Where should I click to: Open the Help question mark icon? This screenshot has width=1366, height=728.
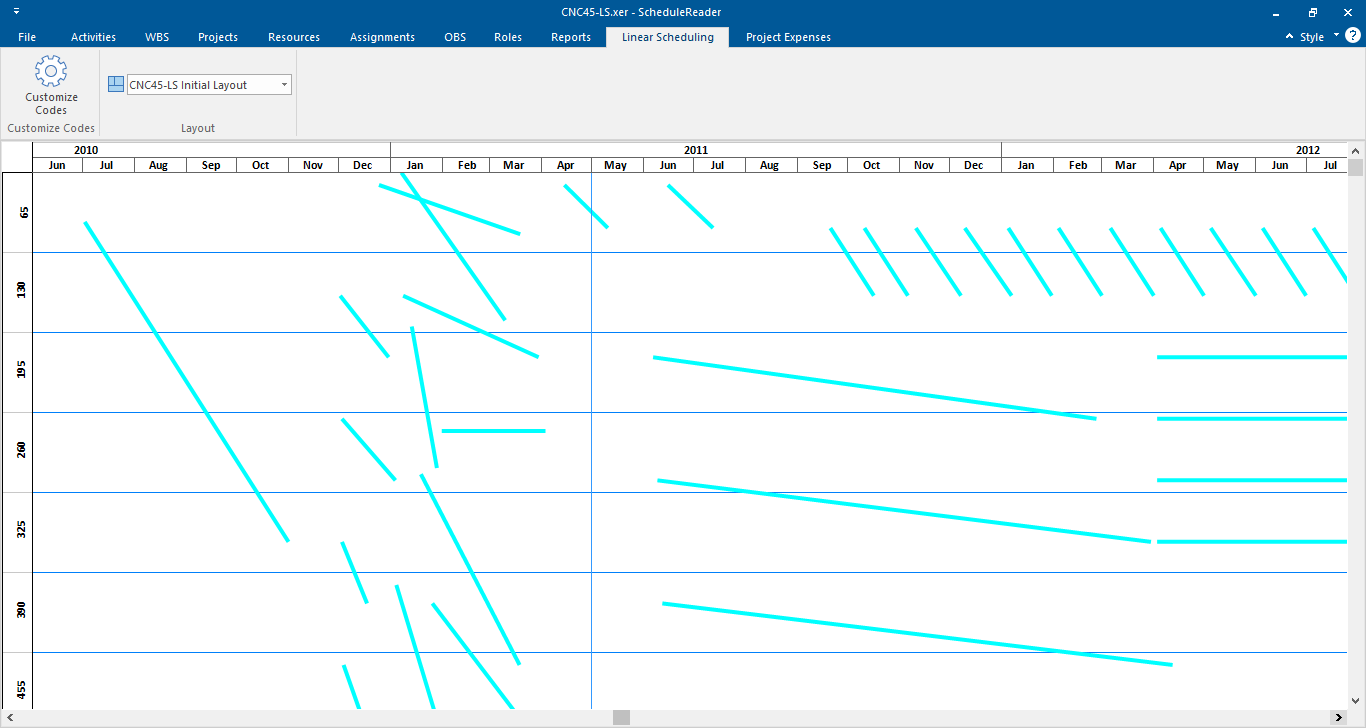click(1352, 36)
